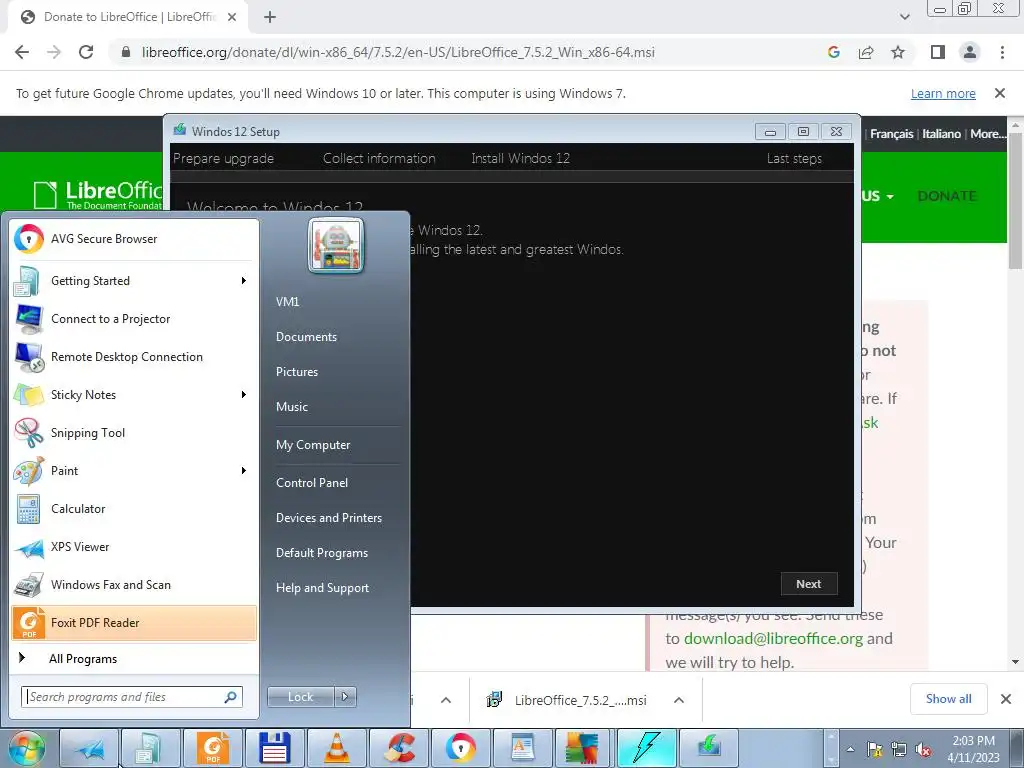Viewport: 1024px width, 768px height.
Task: Open DONATE on LibreOffice navigation
Action: pyautogui.click(x=947, y=196)
